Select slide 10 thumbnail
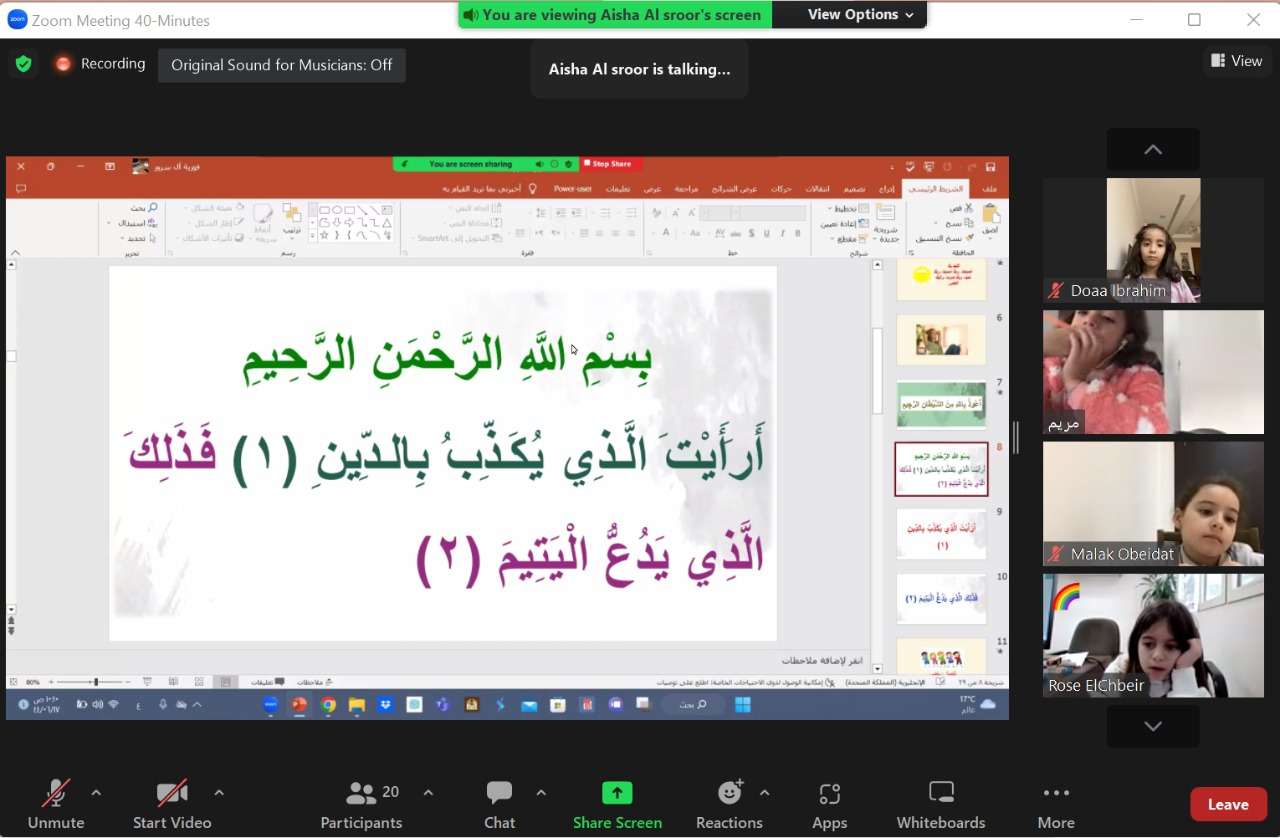1280x838 pixels. coord(941,599)
